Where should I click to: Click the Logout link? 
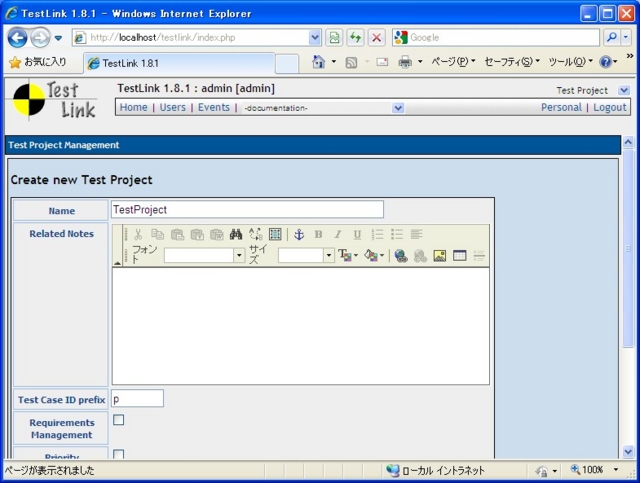(609, 107)
